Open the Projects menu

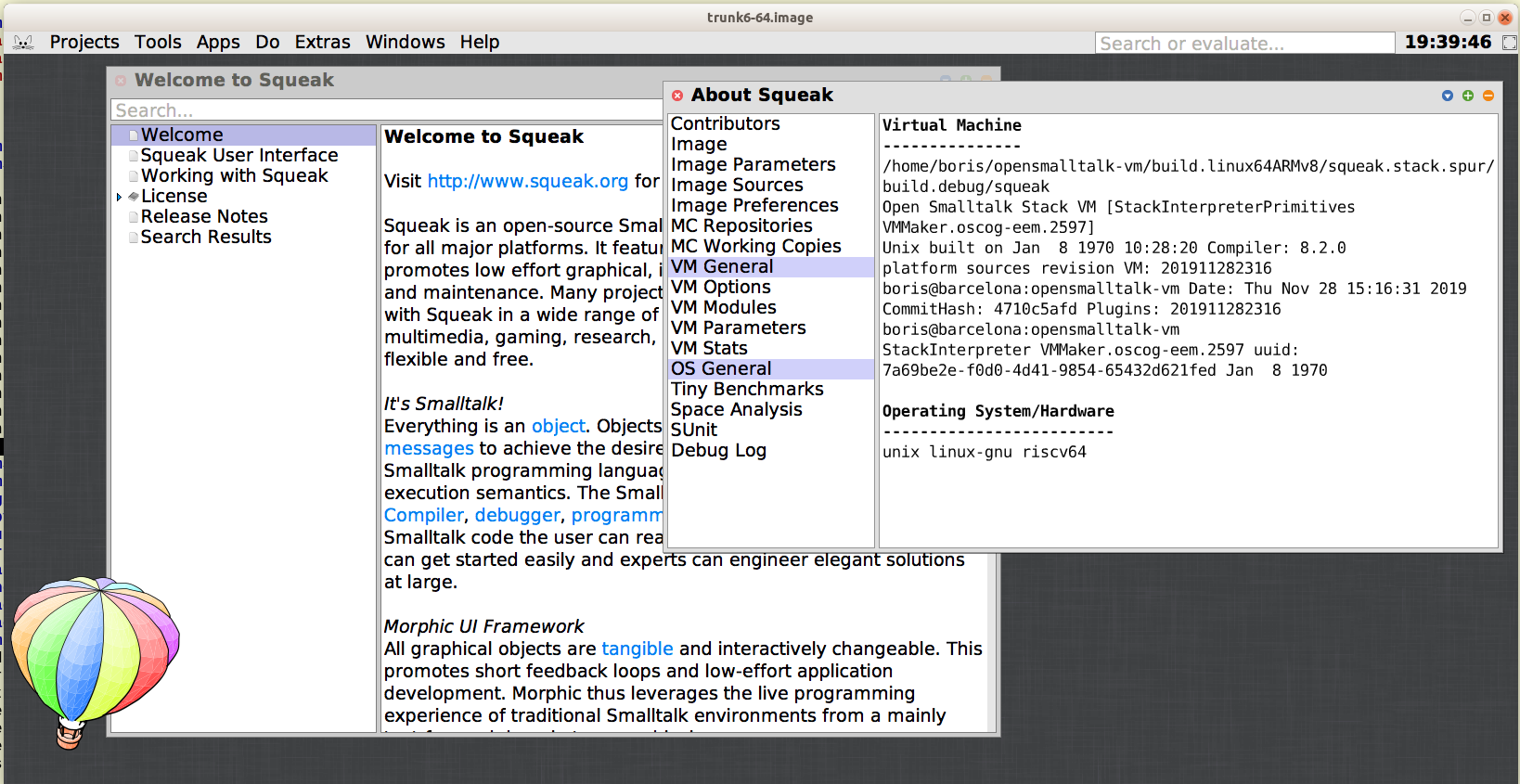(x=84, y=42)
